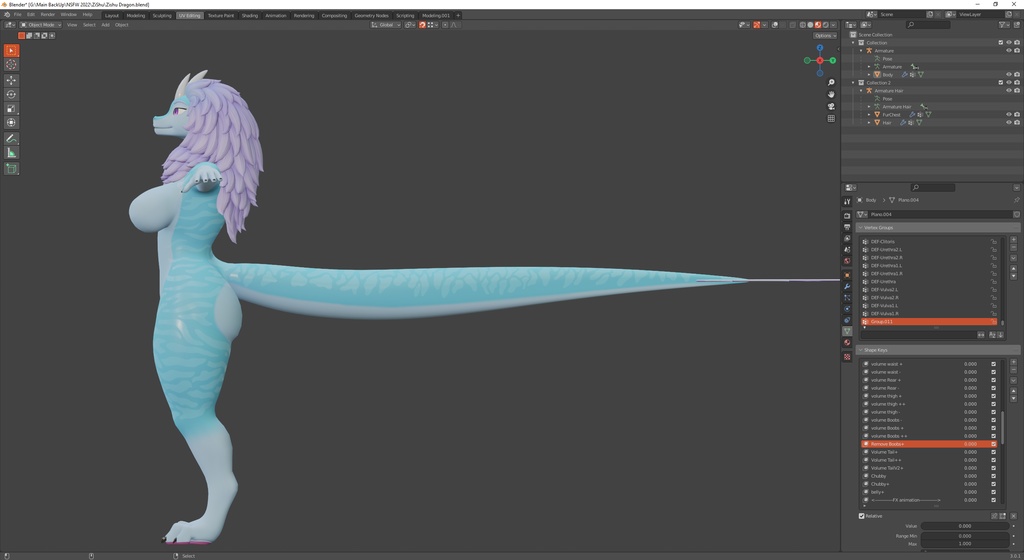This screenshot has width=1024, height=560.
Task: Mute the Chubby shape key checkbox
Action: (993, 476)
